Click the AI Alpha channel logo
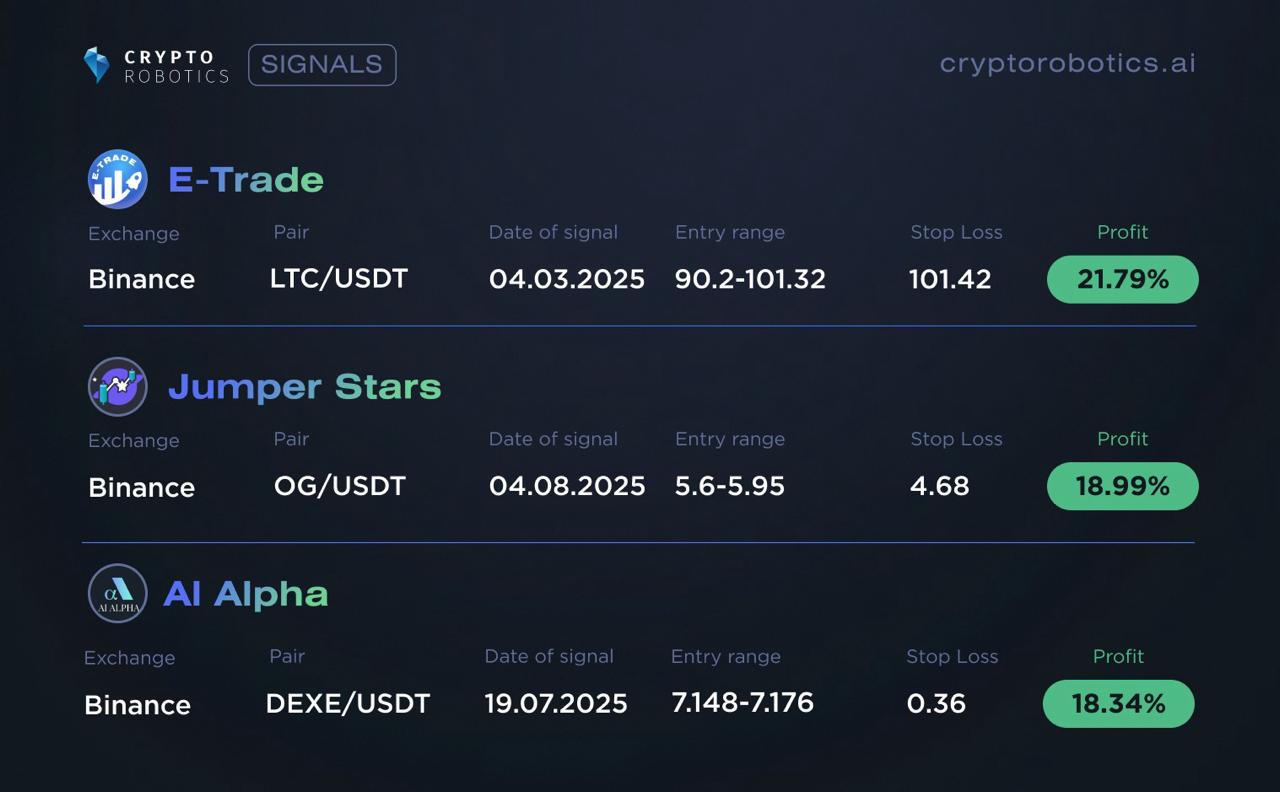This screenshot has width=1280, height=792. click(118, 593)
